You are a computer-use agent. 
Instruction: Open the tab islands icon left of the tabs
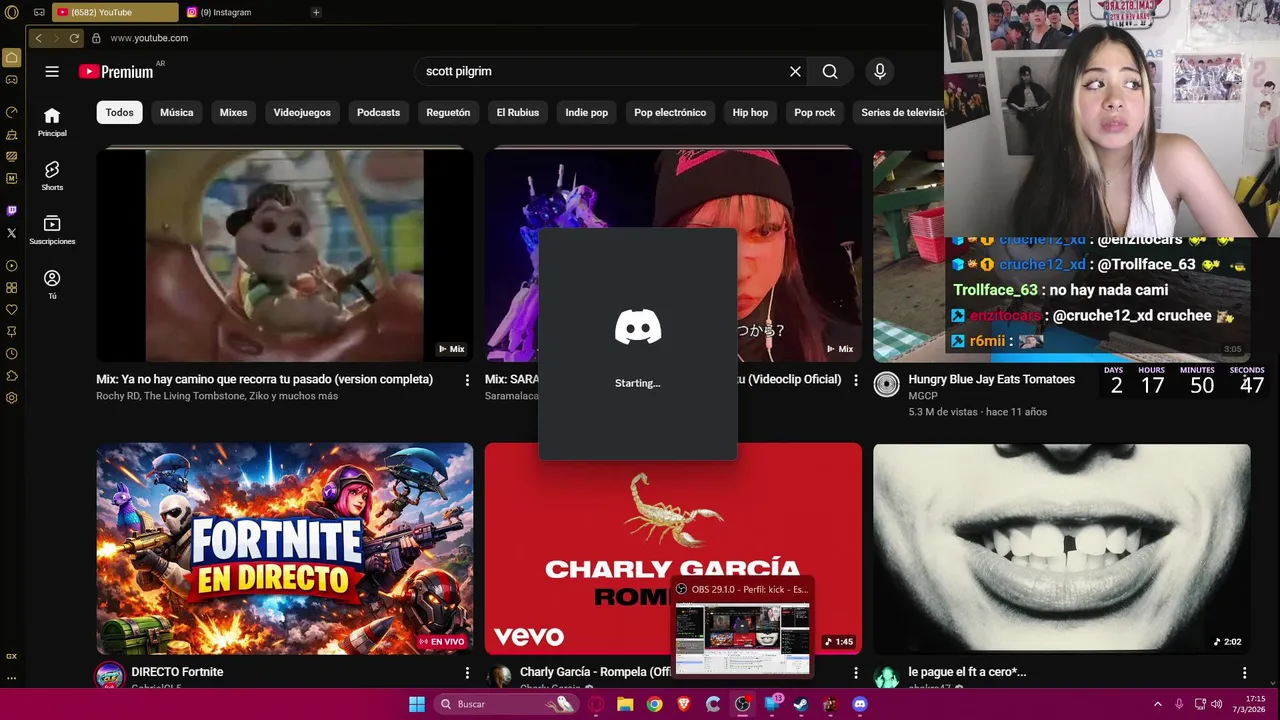pos(38,12)
